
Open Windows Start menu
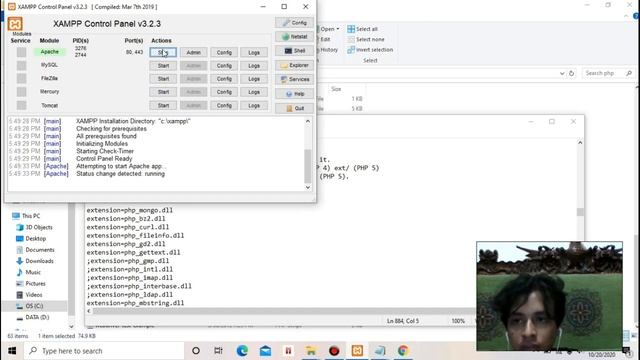coord(12,351)
